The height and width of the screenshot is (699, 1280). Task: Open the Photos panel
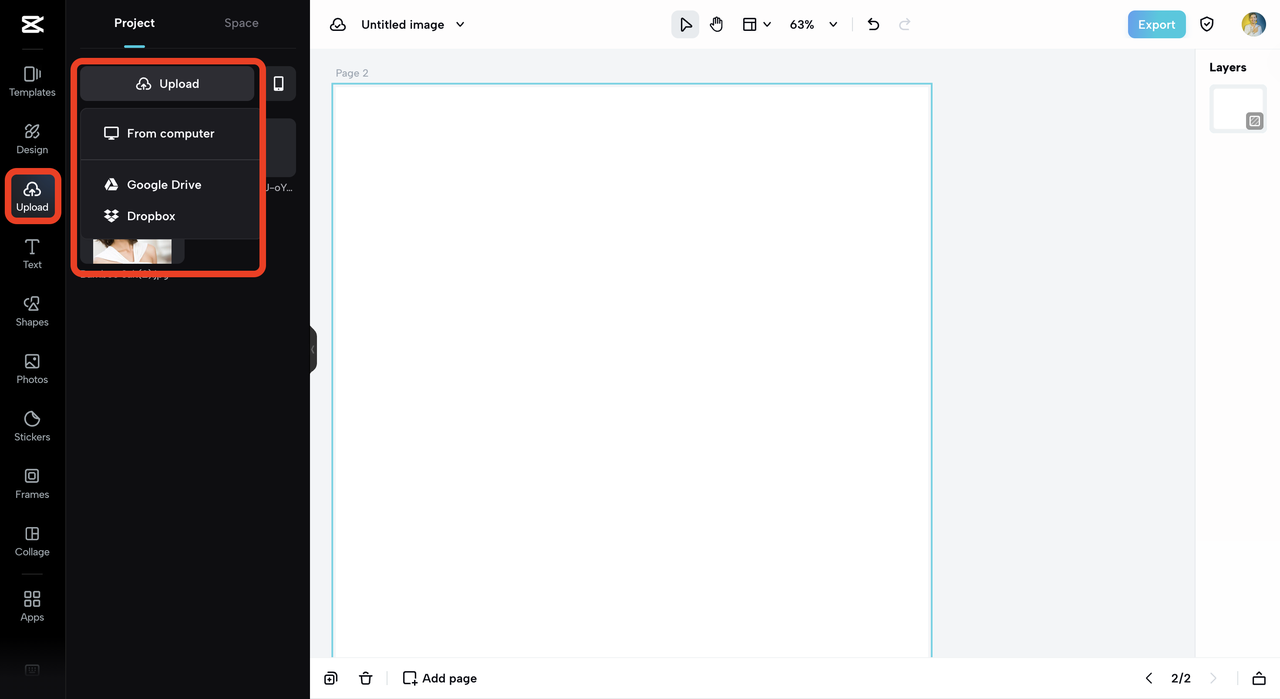click(32, 368)
